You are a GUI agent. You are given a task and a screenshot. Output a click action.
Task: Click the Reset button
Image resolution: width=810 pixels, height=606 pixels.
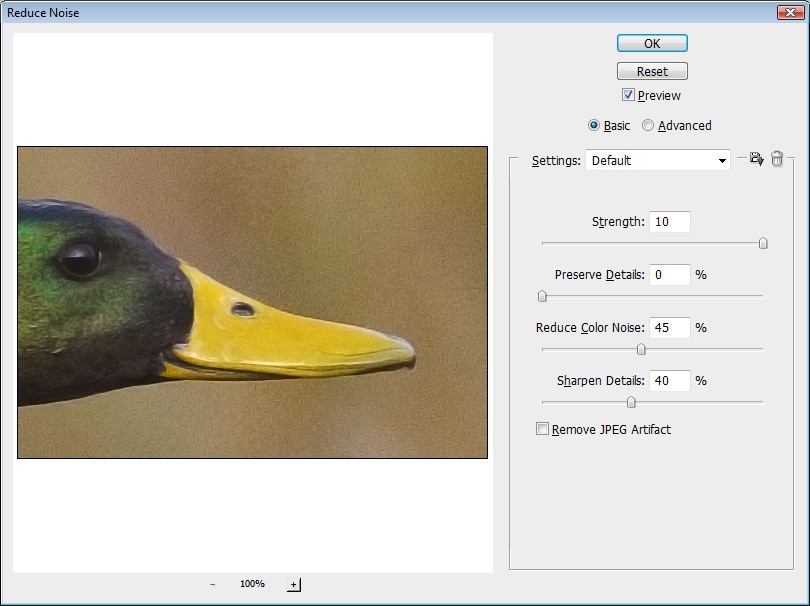click(x=652, y=71)
